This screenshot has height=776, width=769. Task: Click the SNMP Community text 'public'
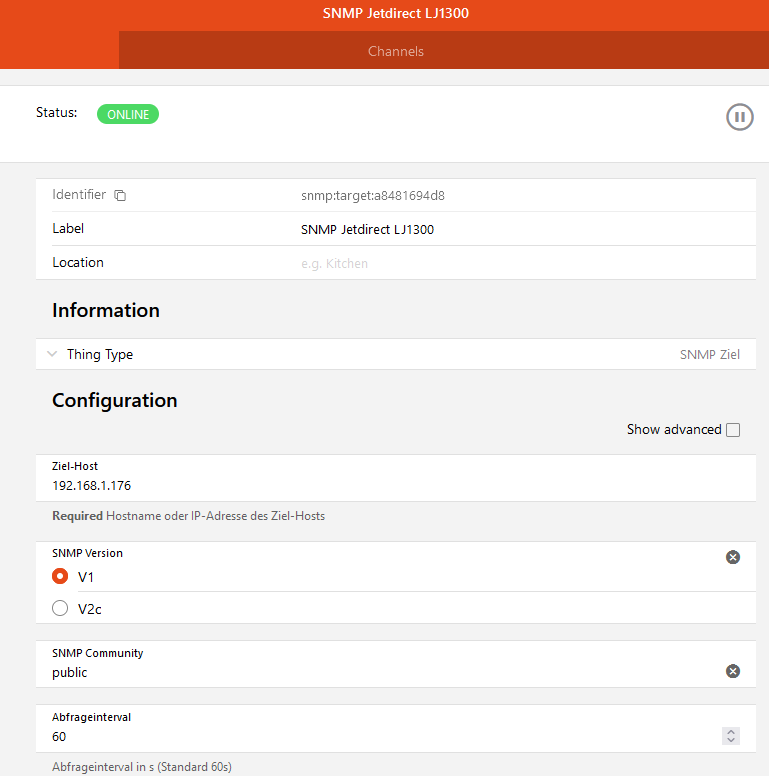(70, 673)
